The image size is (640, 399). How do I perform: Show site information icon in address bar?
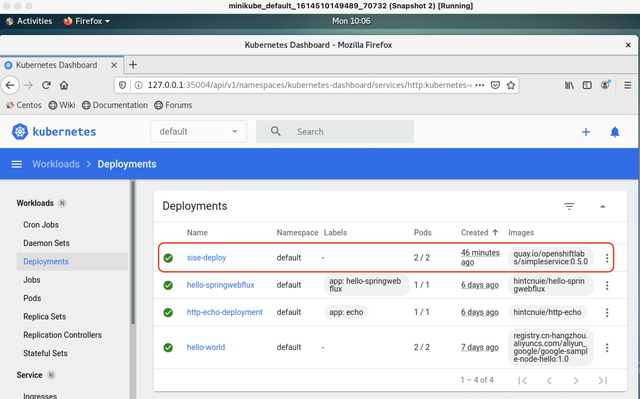[x=138, y=85]
